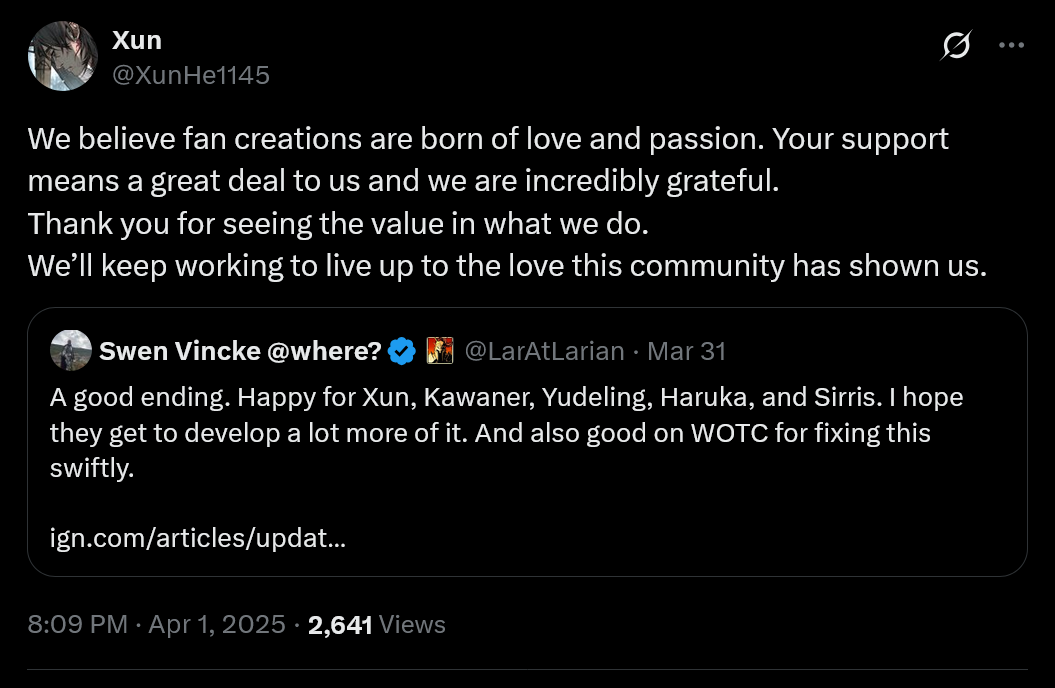Open Xun's profile picture
This screenshot has width=1055, height=688.
pyautogui.click(x=62, y=57)
